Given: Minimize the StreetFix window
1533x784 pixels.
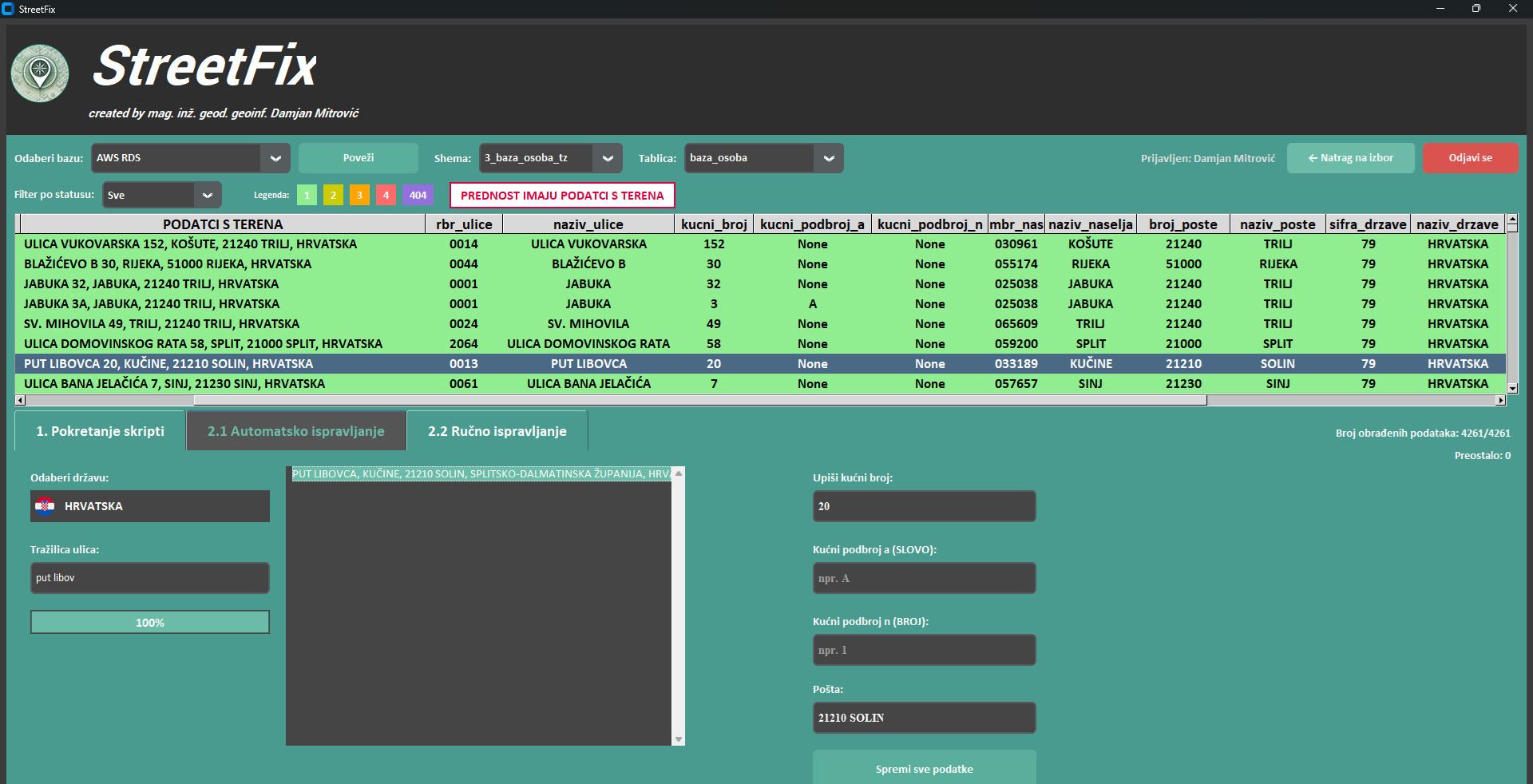Looking at the screenshot, I should pyautogui.click(x=1440, y=9).
